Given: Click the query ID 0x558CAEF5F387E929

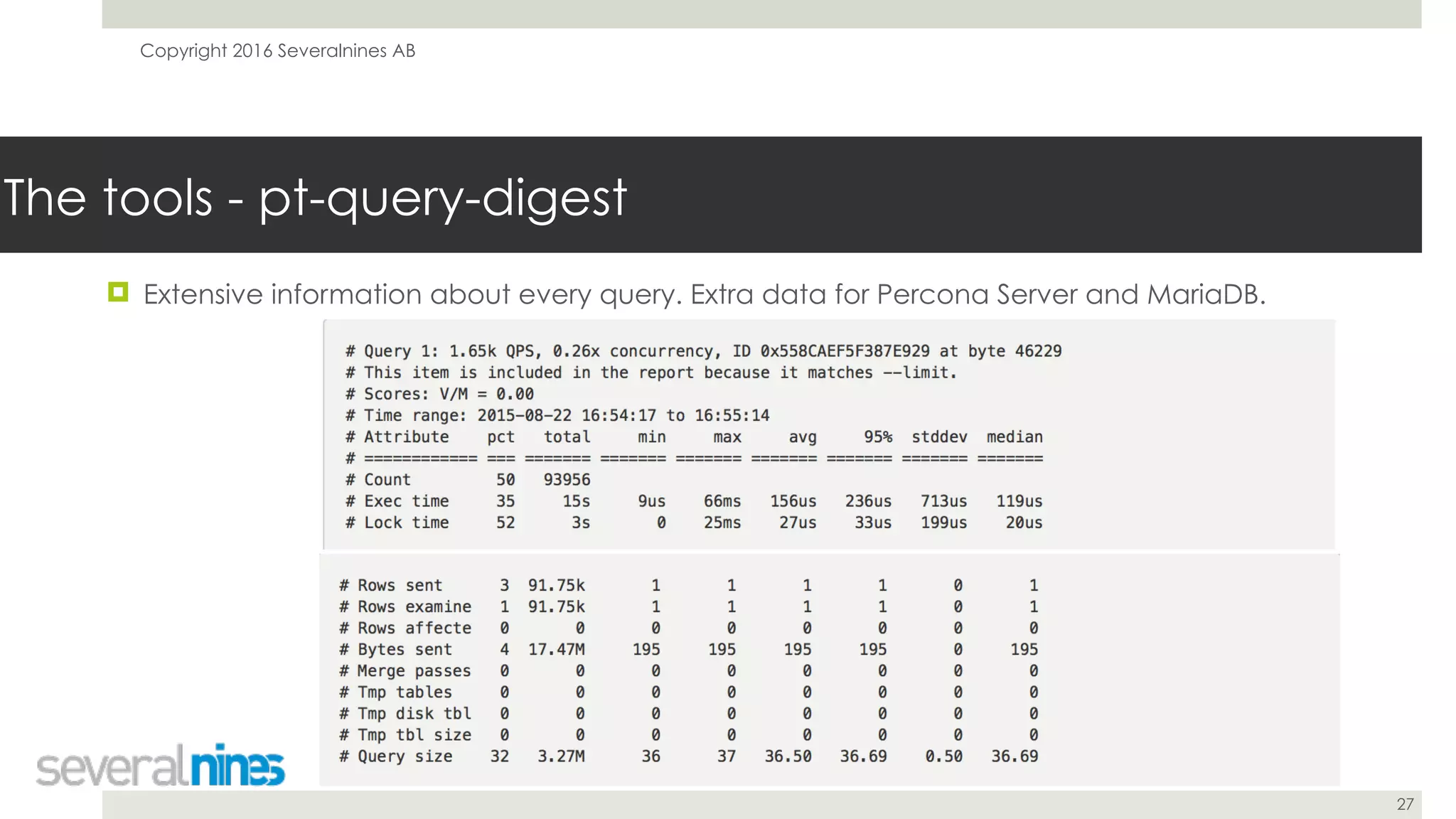Looking at the screenshot, I should pos(845,351).
